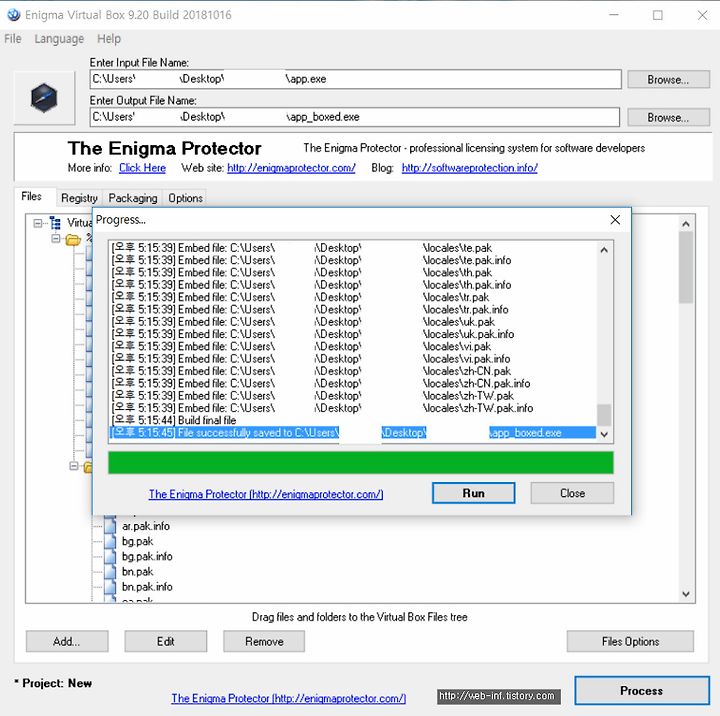Click the Virtual Box root tree node icon
Image resolution: width=720 pixels, height=716 pixels.
point(56,223)
